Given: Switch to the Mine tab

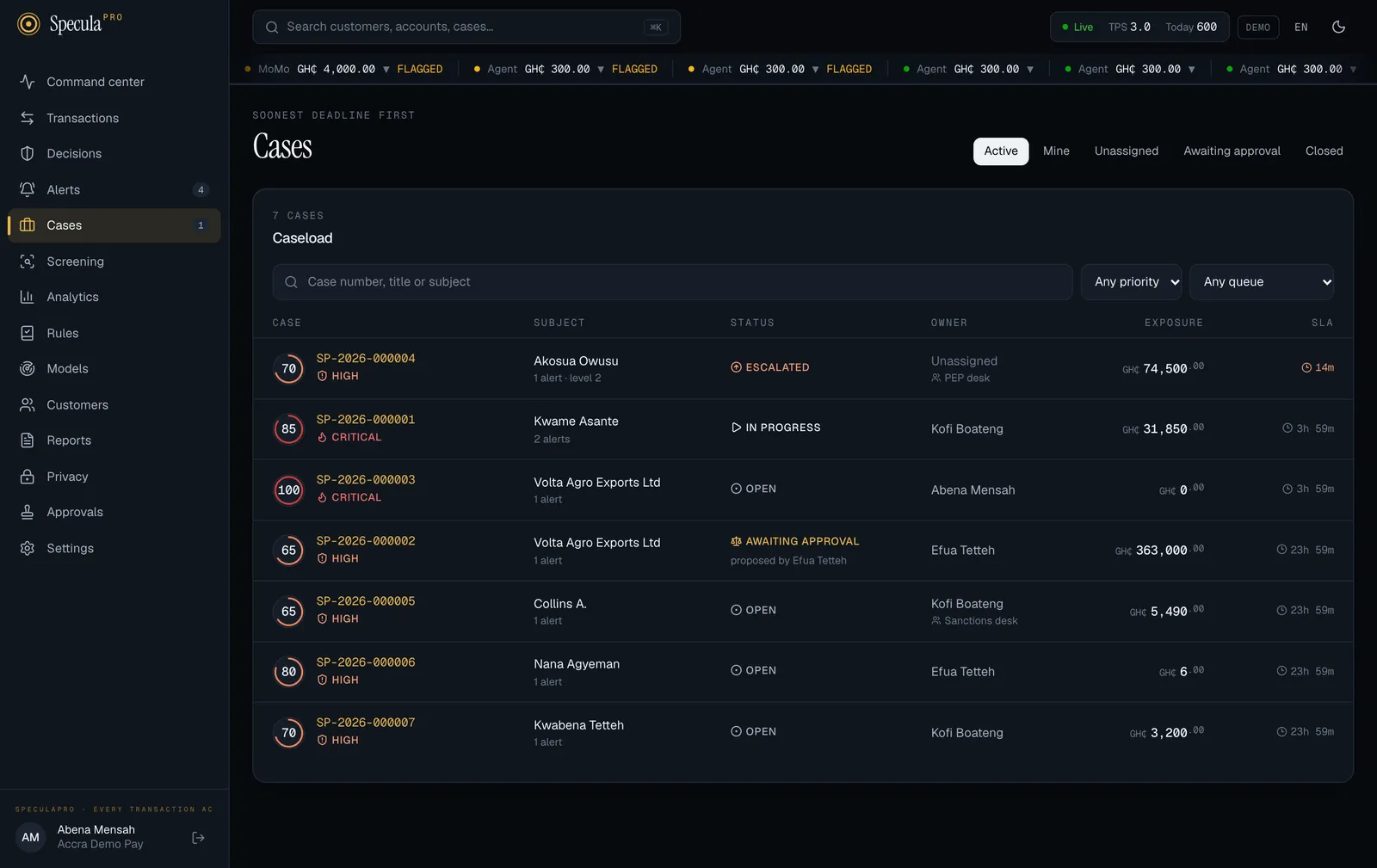Looking at the screenshot, I should coord(1056,151).
